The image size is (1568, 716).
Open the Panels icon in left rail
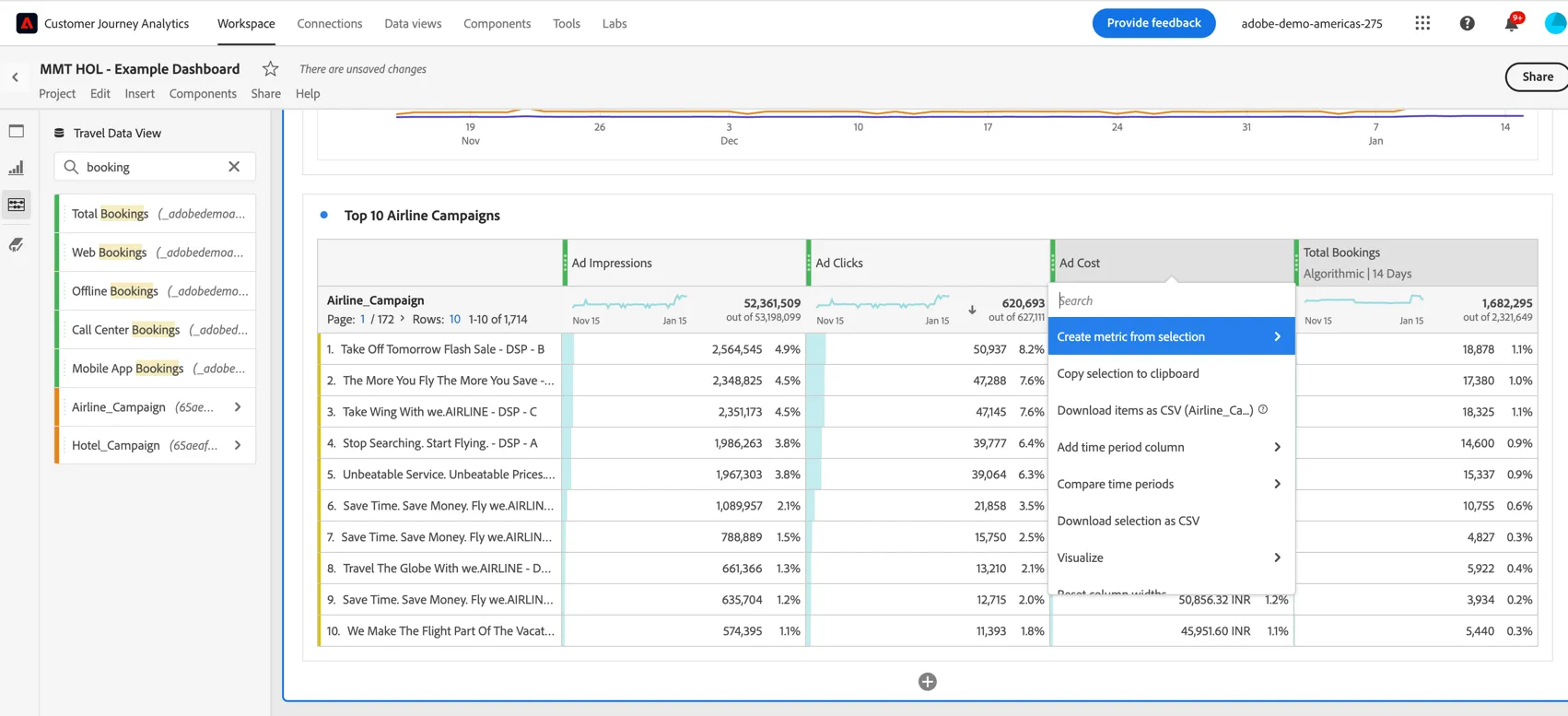coord(17,131)
